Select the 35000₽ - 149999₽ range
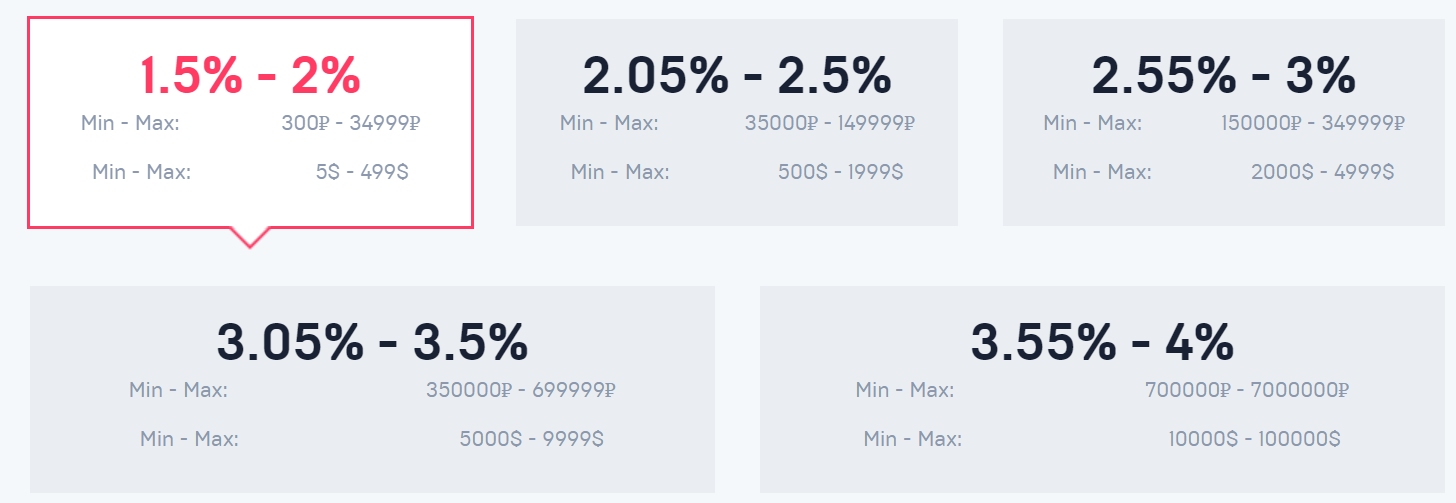Image resolution: width=1456 pixels, height=503 pixels. (x=830, y=123)
